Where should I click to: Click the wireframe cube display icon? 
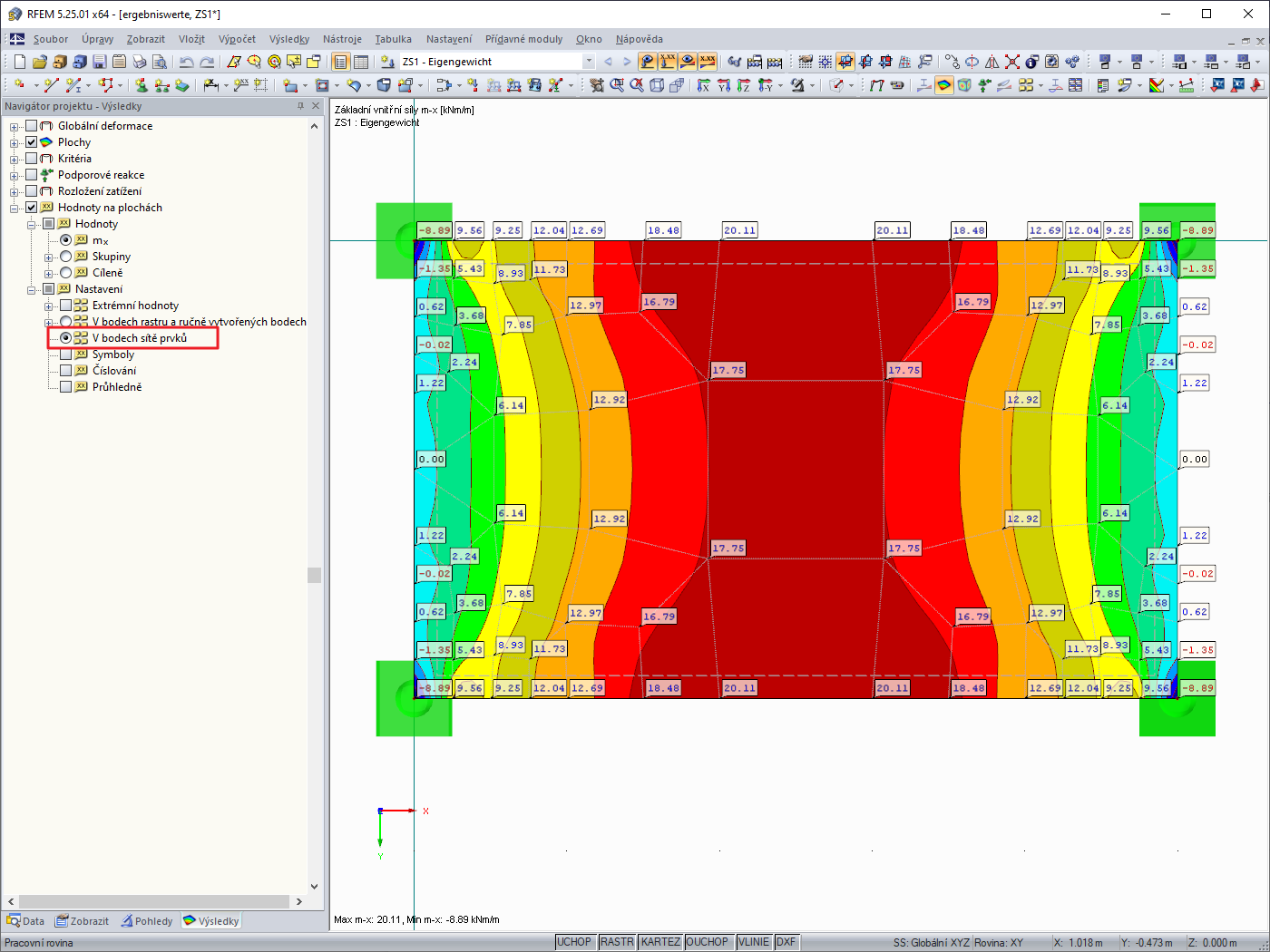657,85
